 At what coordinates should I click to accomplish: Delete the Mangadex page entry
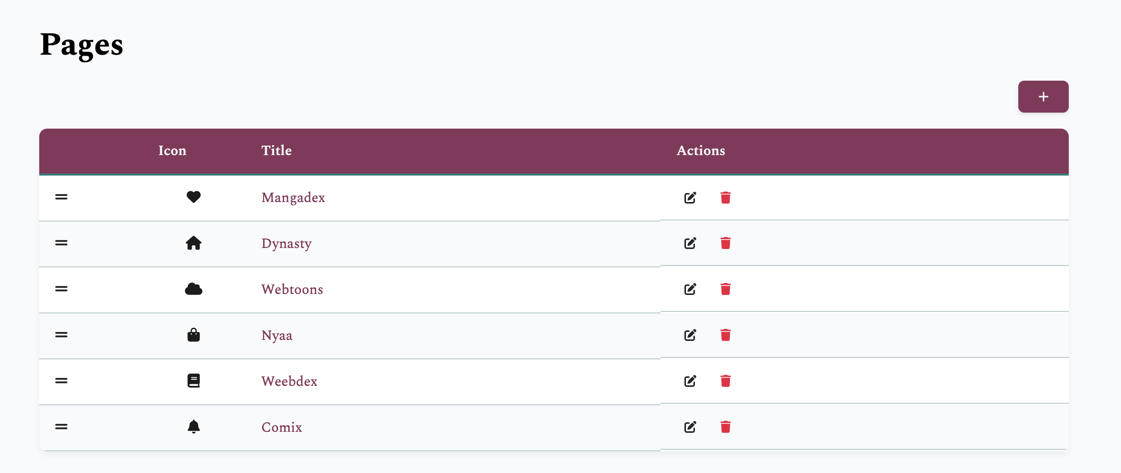726,198
